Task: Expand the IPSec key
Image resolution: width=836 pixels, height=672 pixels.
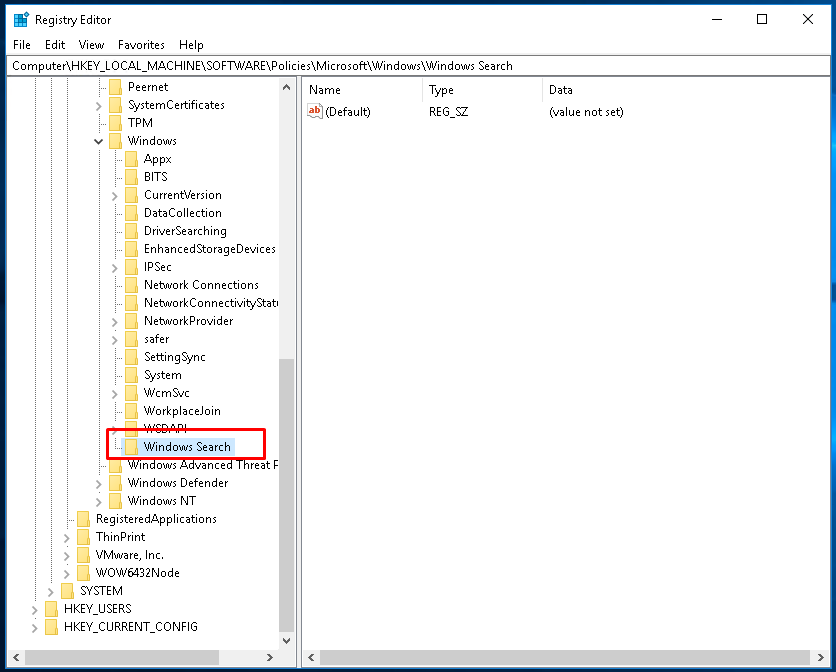Action: point(115,268)
